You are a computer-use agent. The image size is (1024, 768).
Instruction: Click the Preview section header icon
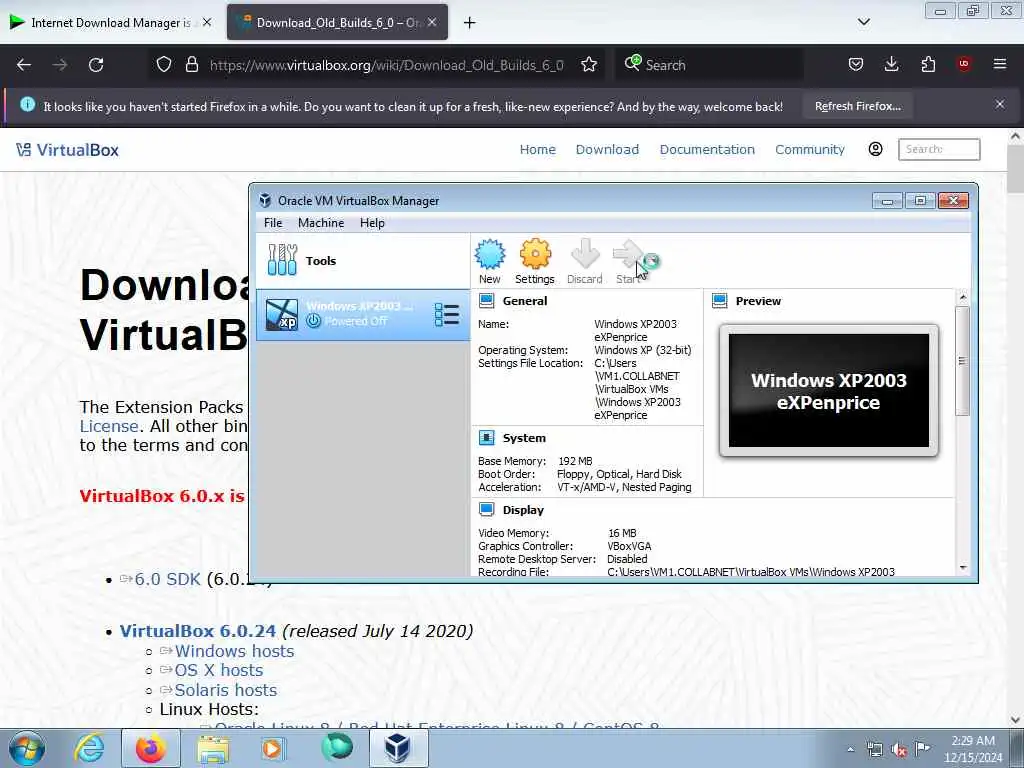[x=720, y=300]
